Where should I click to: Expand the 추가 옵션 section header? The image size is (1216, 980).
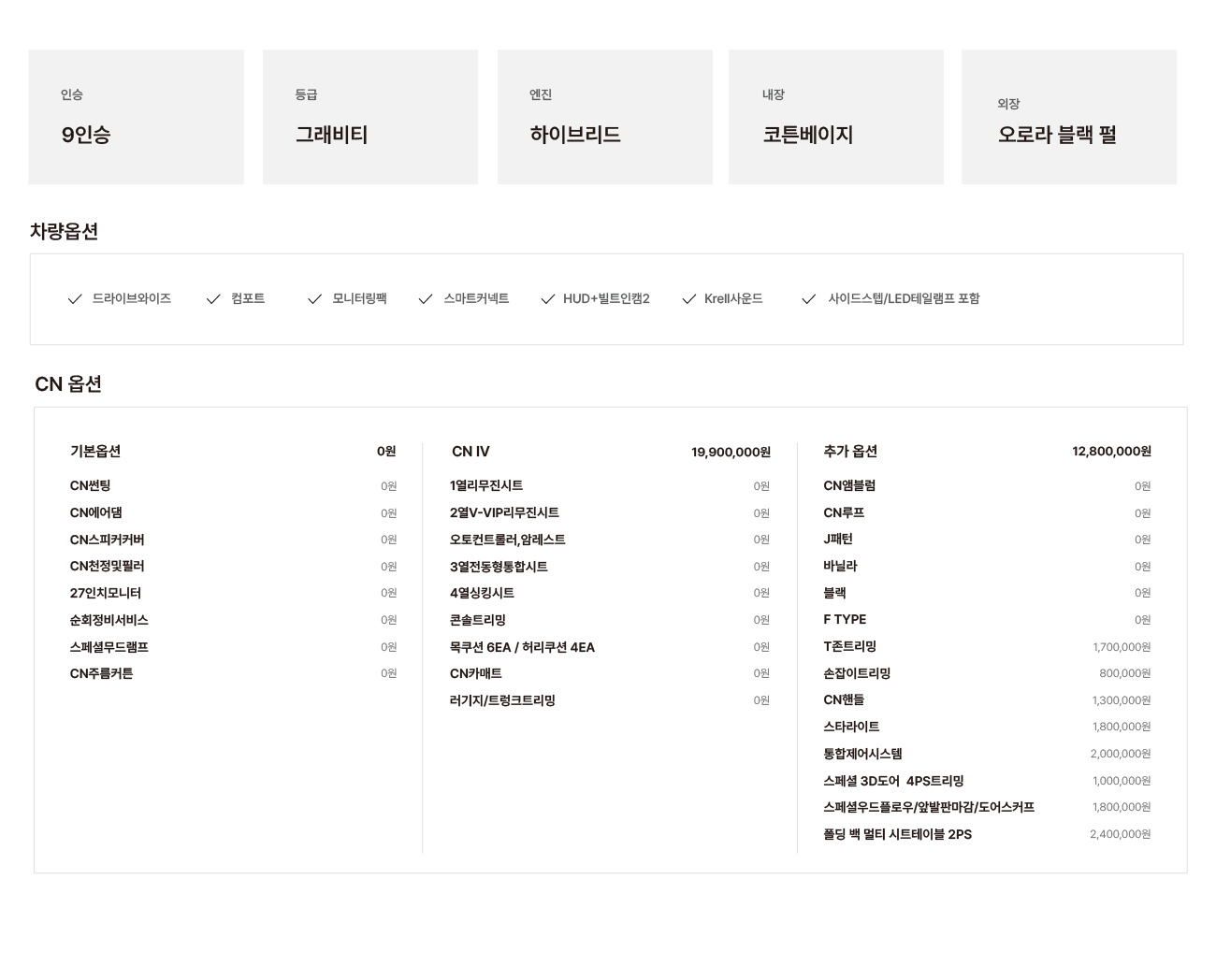pyautogui.click(x=850, y=452)
